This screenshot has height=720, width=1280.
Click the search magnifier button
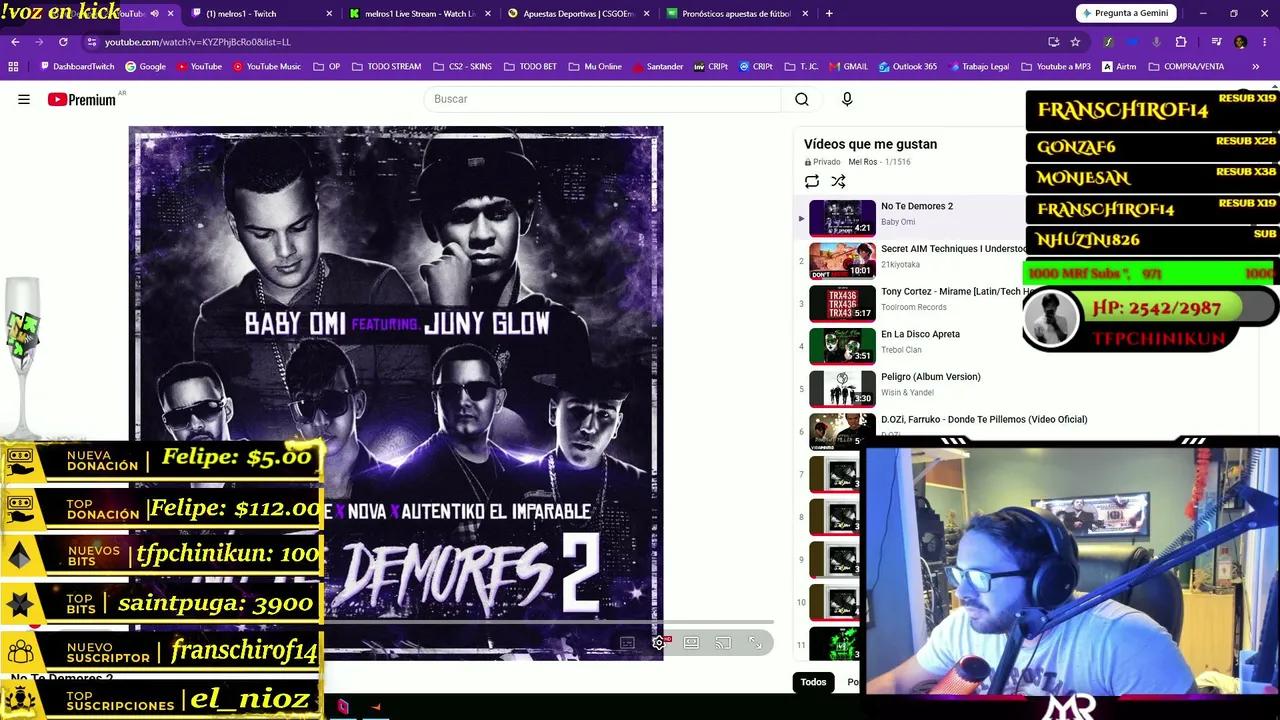(x=802, y=99)
